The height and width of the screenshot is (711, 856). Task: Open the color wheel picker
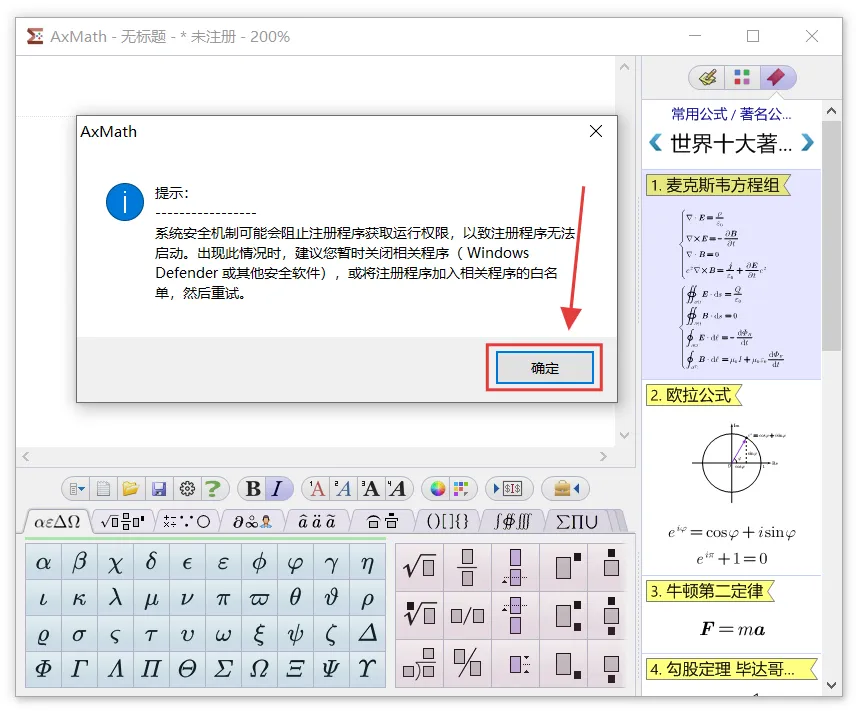437,488
